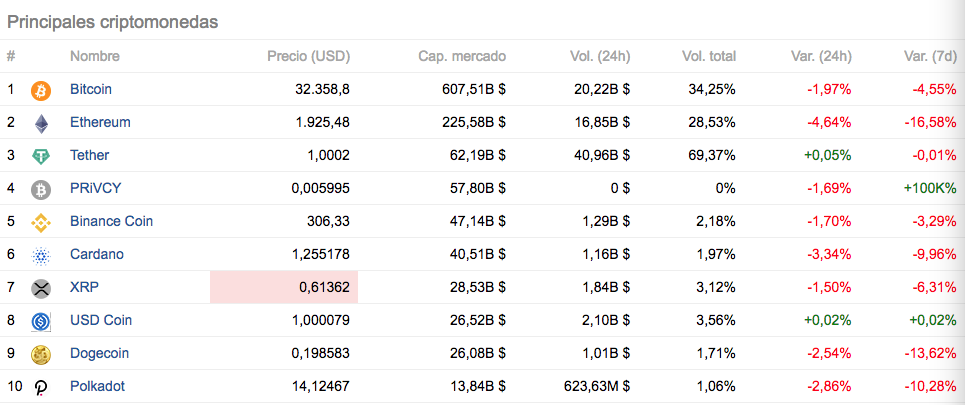
Task: Click Binance Coin market cap 47,14B $
Action: [x=478, y=221]
